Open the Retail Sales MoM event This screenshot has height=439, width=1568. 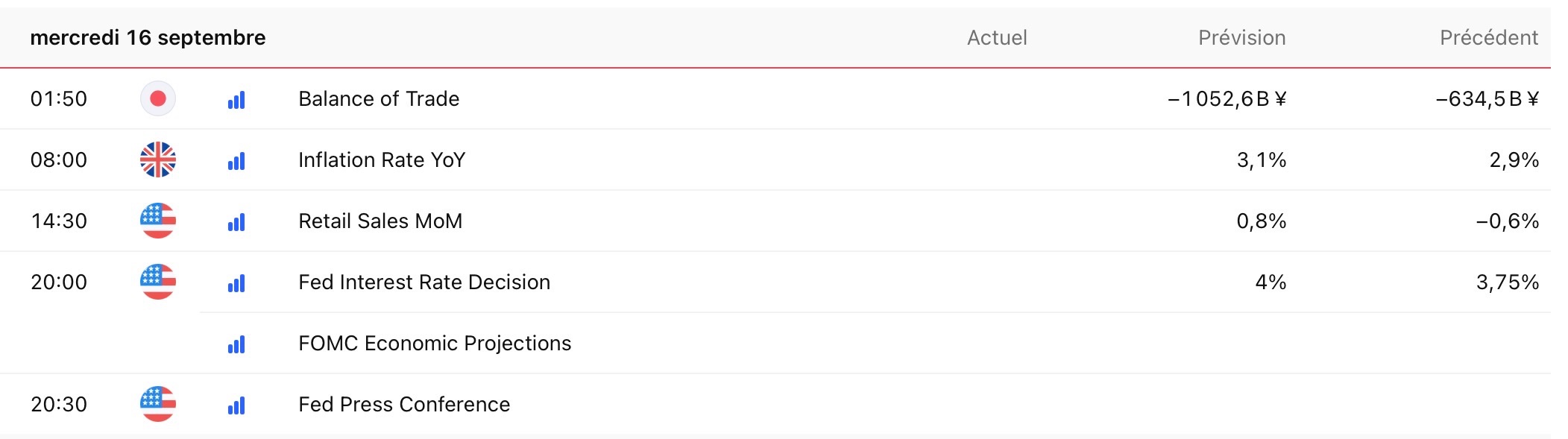(x=380, y=221)
